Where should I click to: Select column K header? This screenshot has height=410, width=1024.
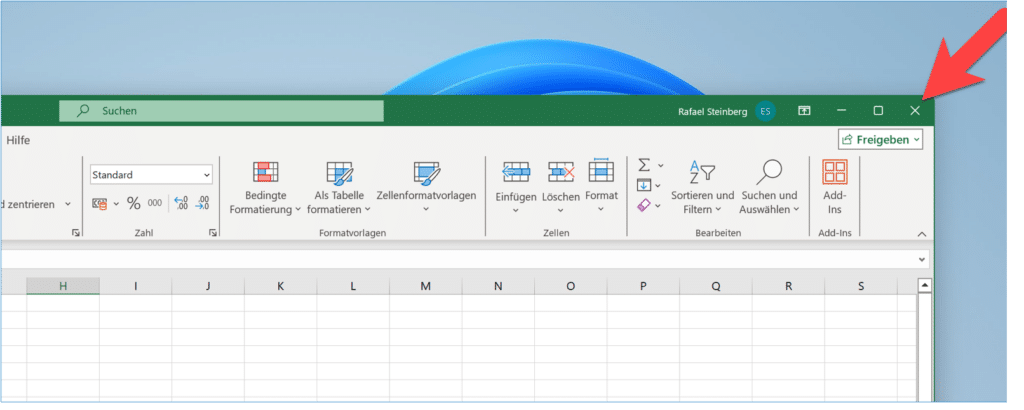tap(281, 286)
